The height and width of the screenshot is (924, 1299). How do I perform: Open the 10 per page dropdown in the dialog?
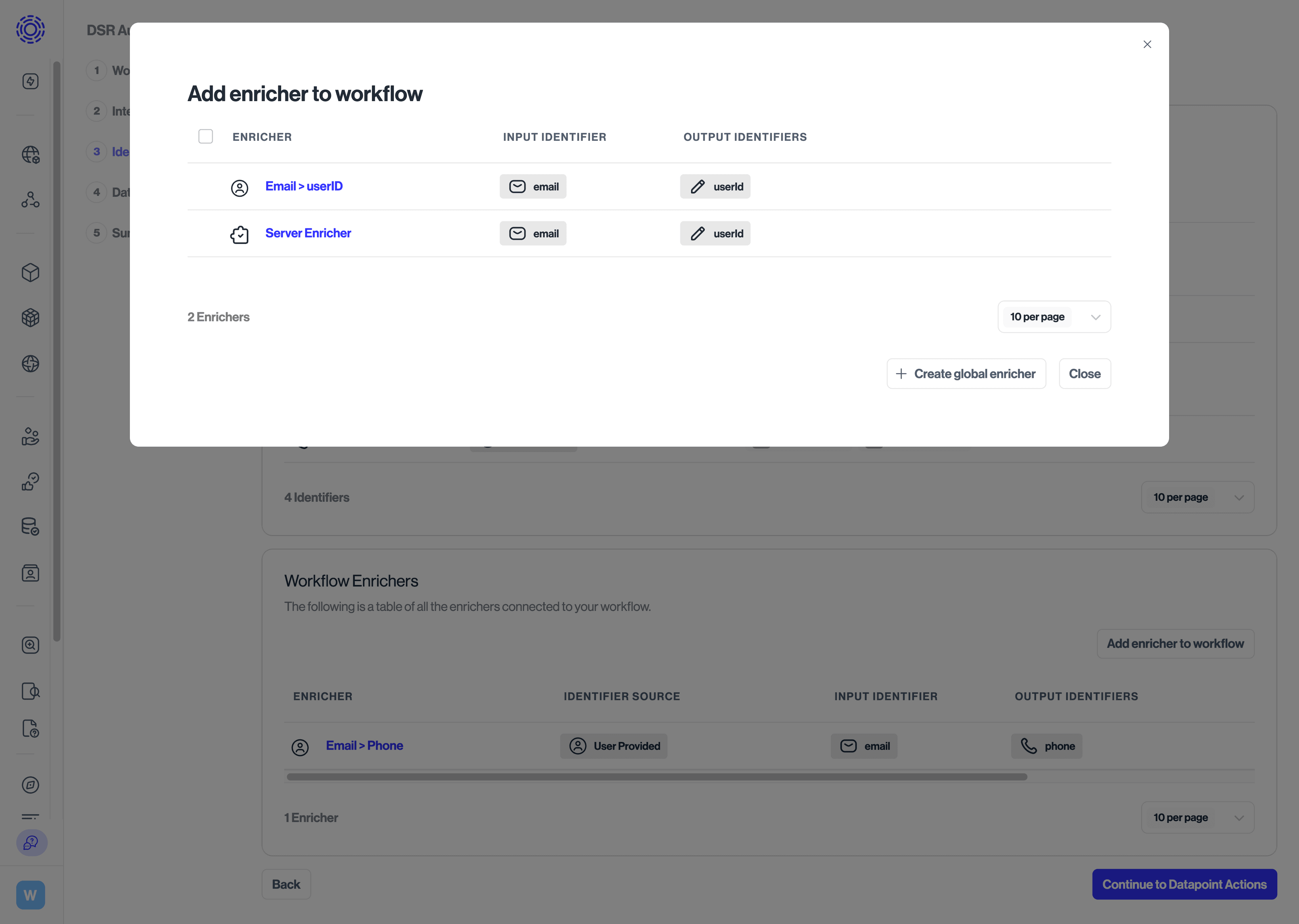pyautogui.click(x=1053, y=316)
